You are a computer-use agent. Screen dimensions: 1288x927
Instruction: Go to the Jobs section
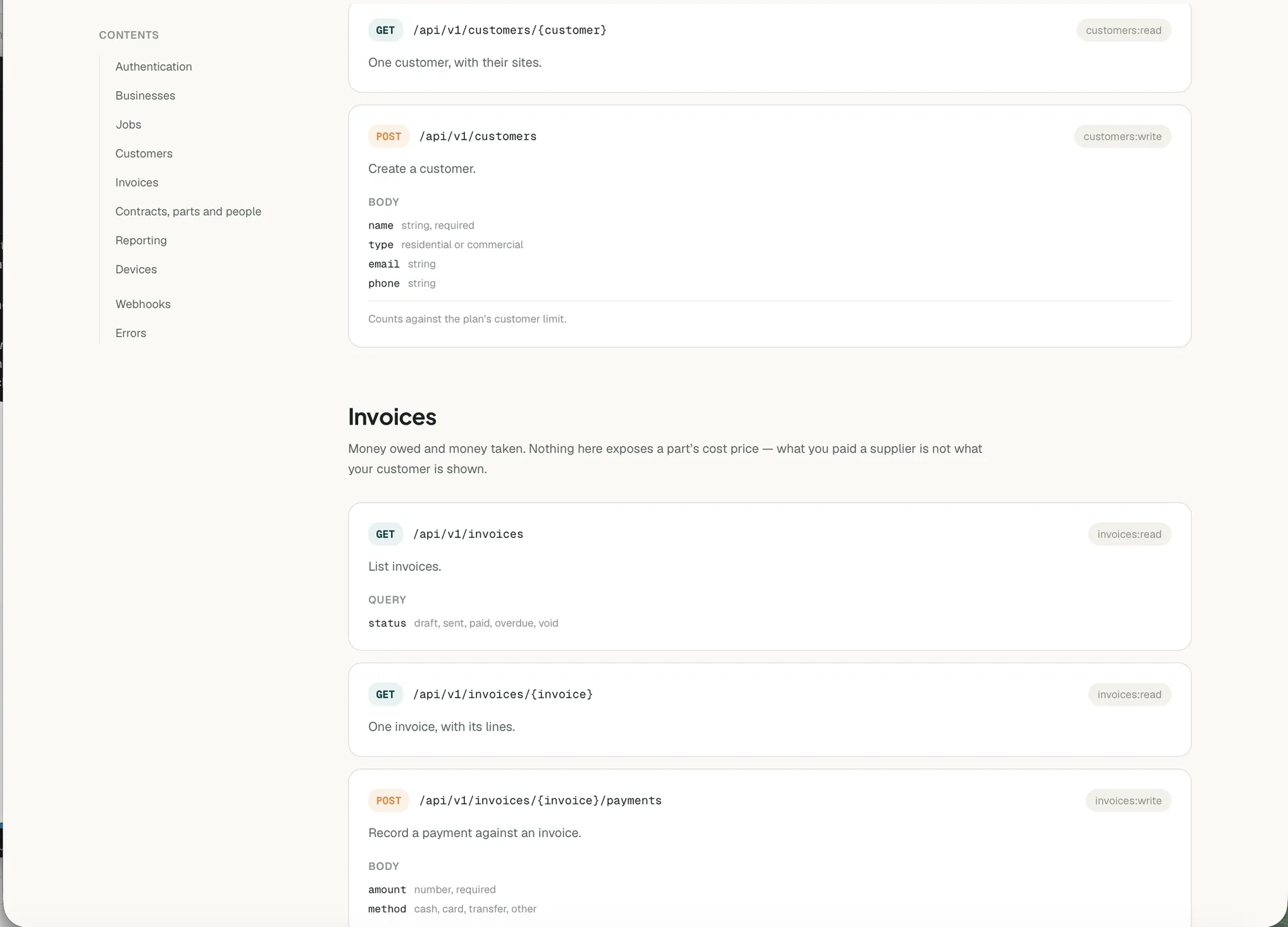(128, 124)
